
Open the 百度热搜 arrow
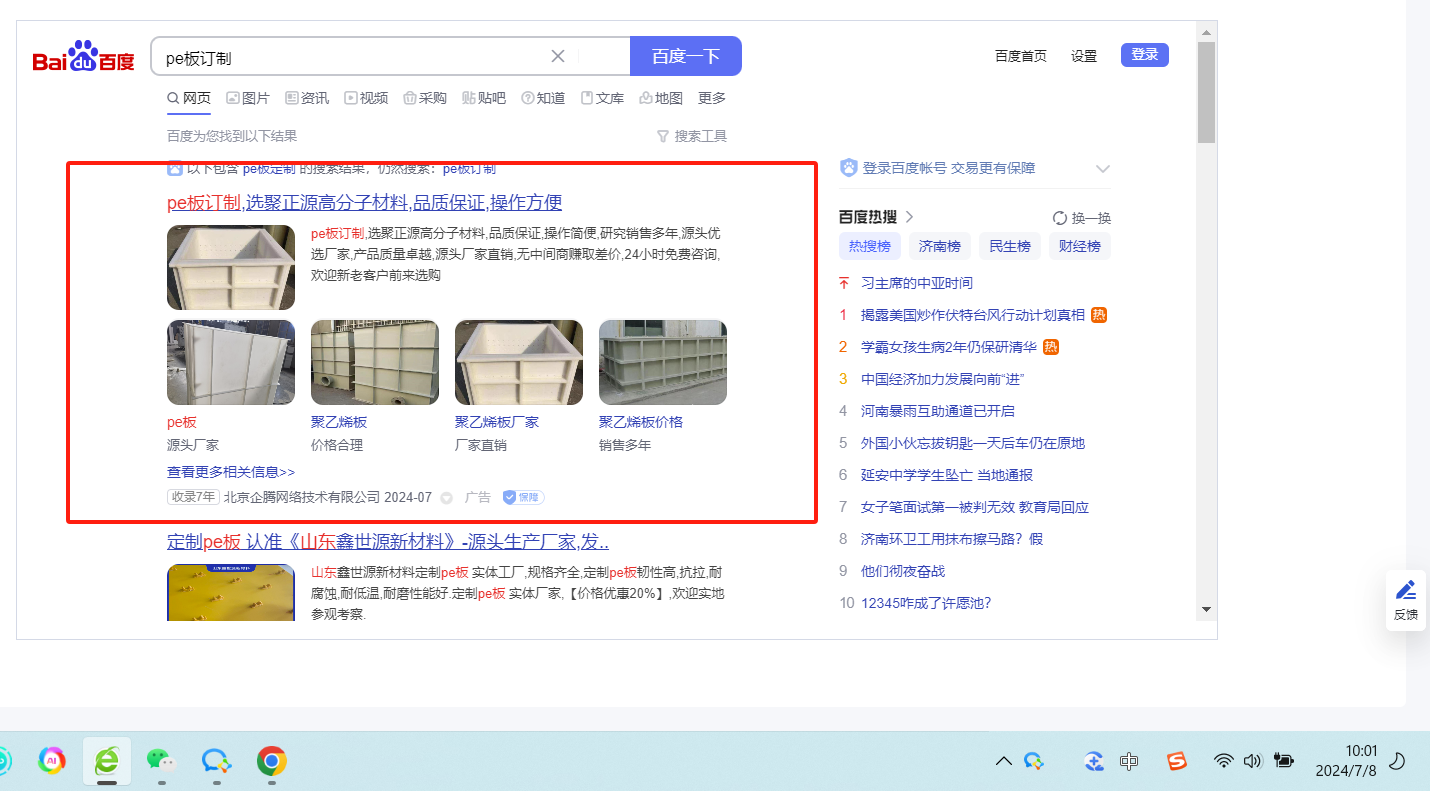[x=909, y=217]
